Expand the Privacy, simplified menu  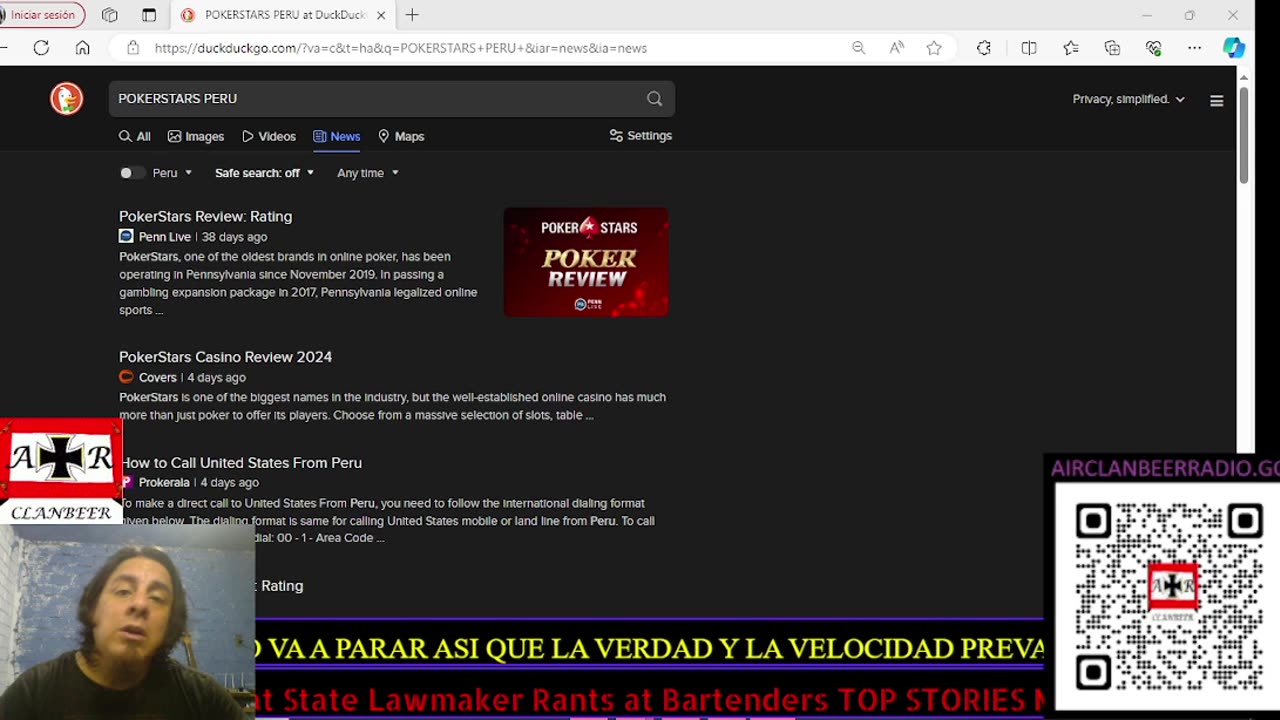coord(1128,99)
